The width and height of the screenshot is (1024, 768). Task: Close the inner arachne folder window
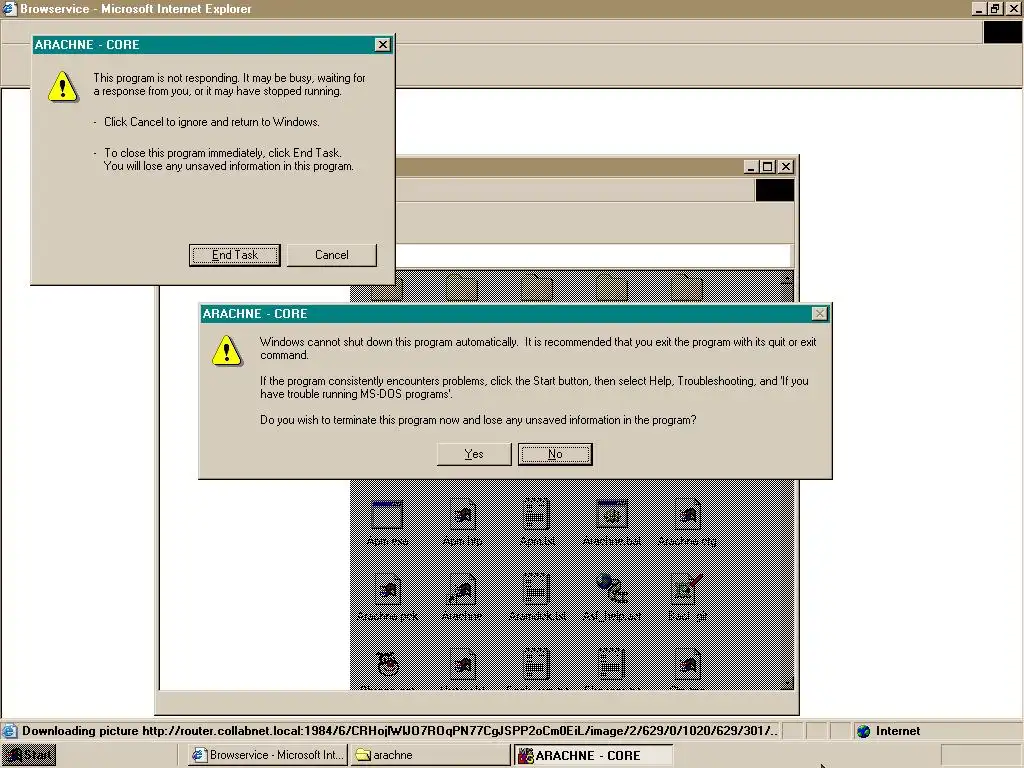pyautogui.click(x=786, y=167)
